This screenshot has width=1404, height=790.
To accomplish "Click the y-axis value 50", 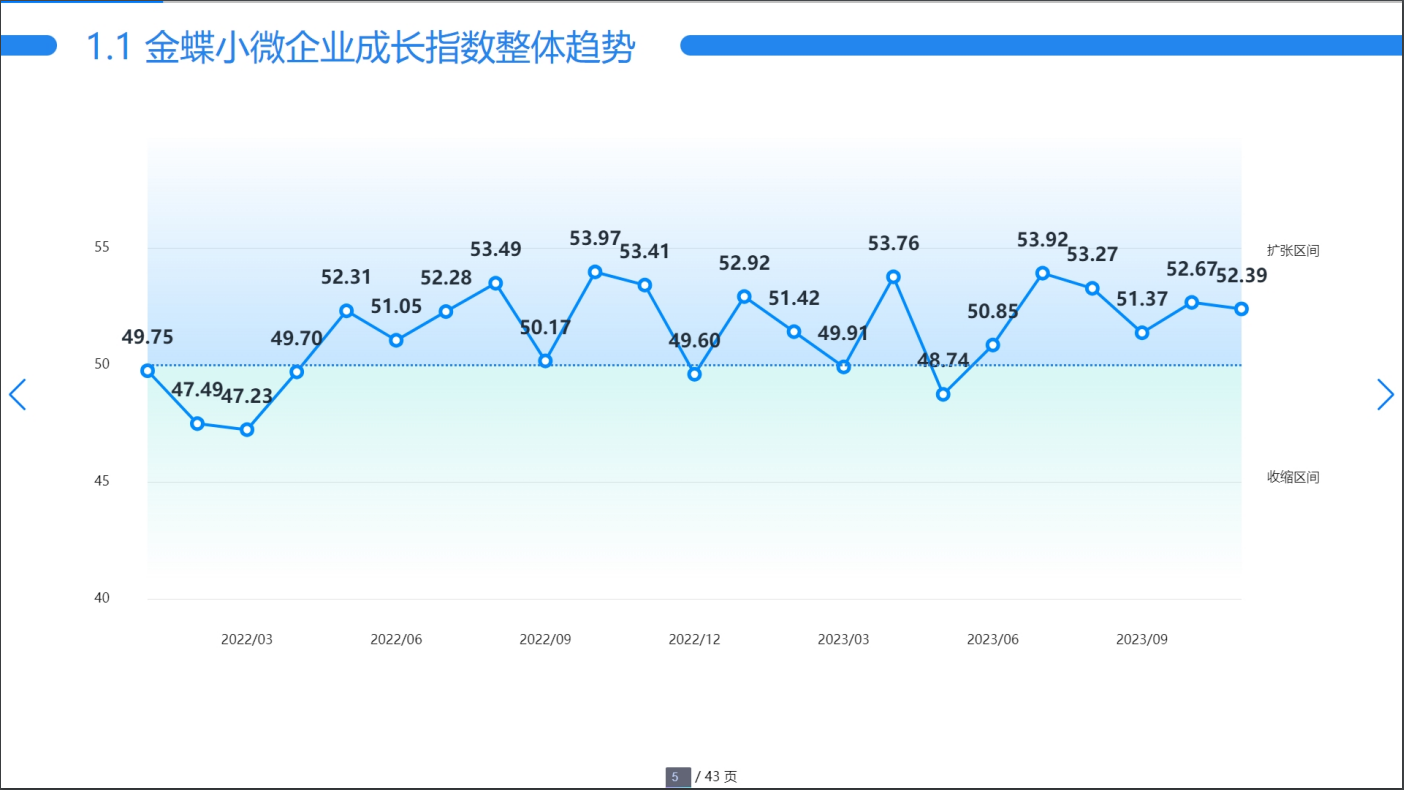I will click(102, 364).
